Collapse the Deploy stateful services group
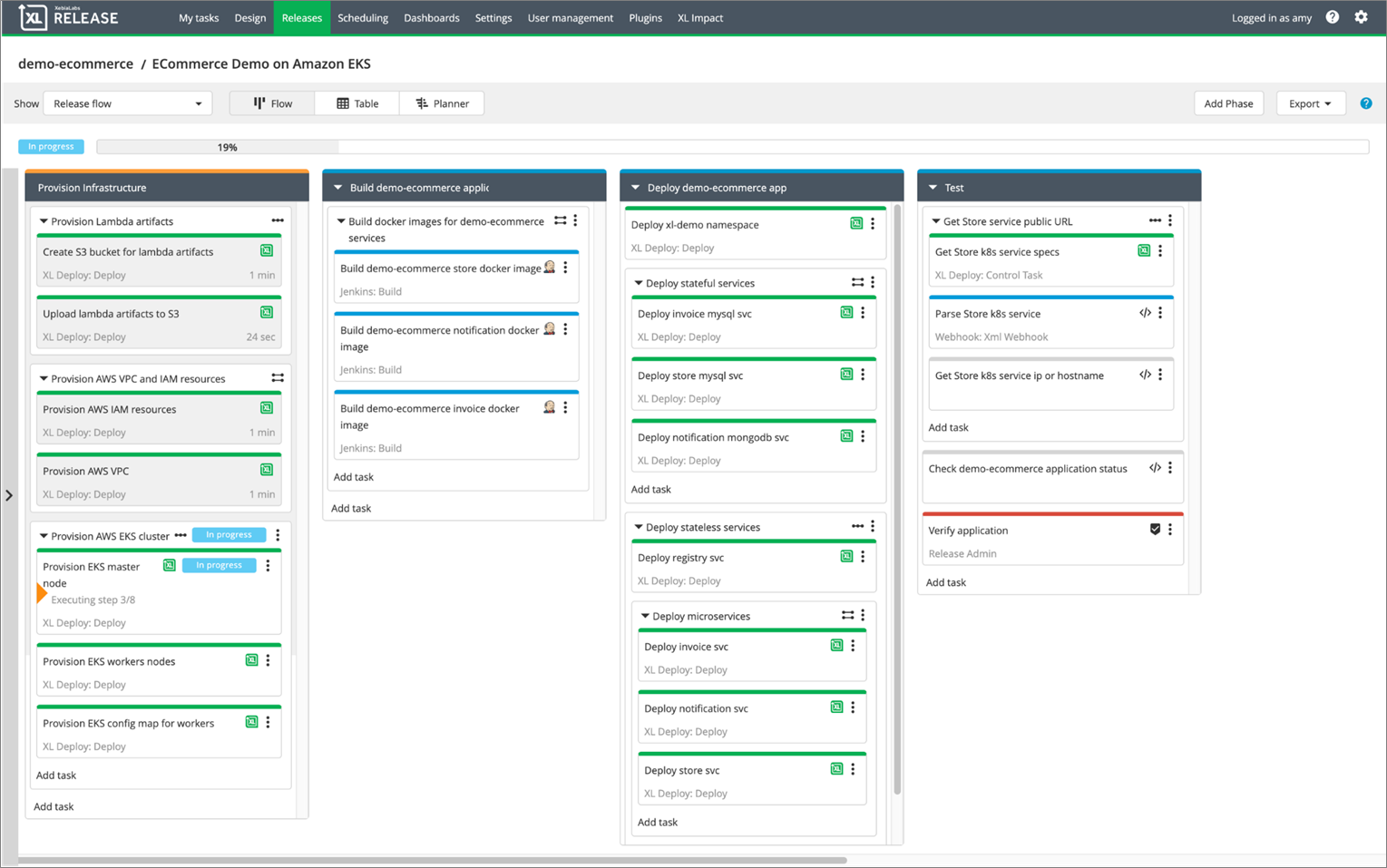Image resolution: width=1387 pixels, height=868 pixels. click(x=639, y=283)
